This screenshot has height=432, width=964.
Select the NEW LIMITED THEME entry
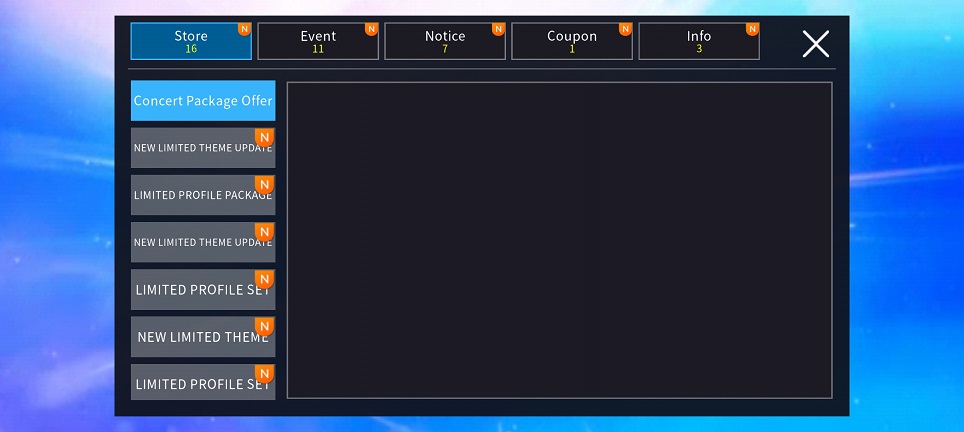pos(203,337)
